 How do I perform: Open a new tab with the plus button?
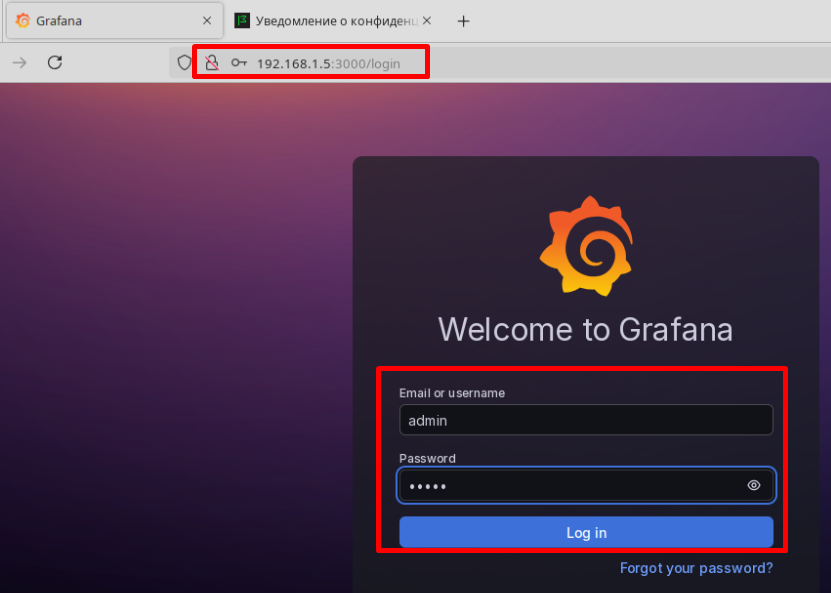coord(463,21)
